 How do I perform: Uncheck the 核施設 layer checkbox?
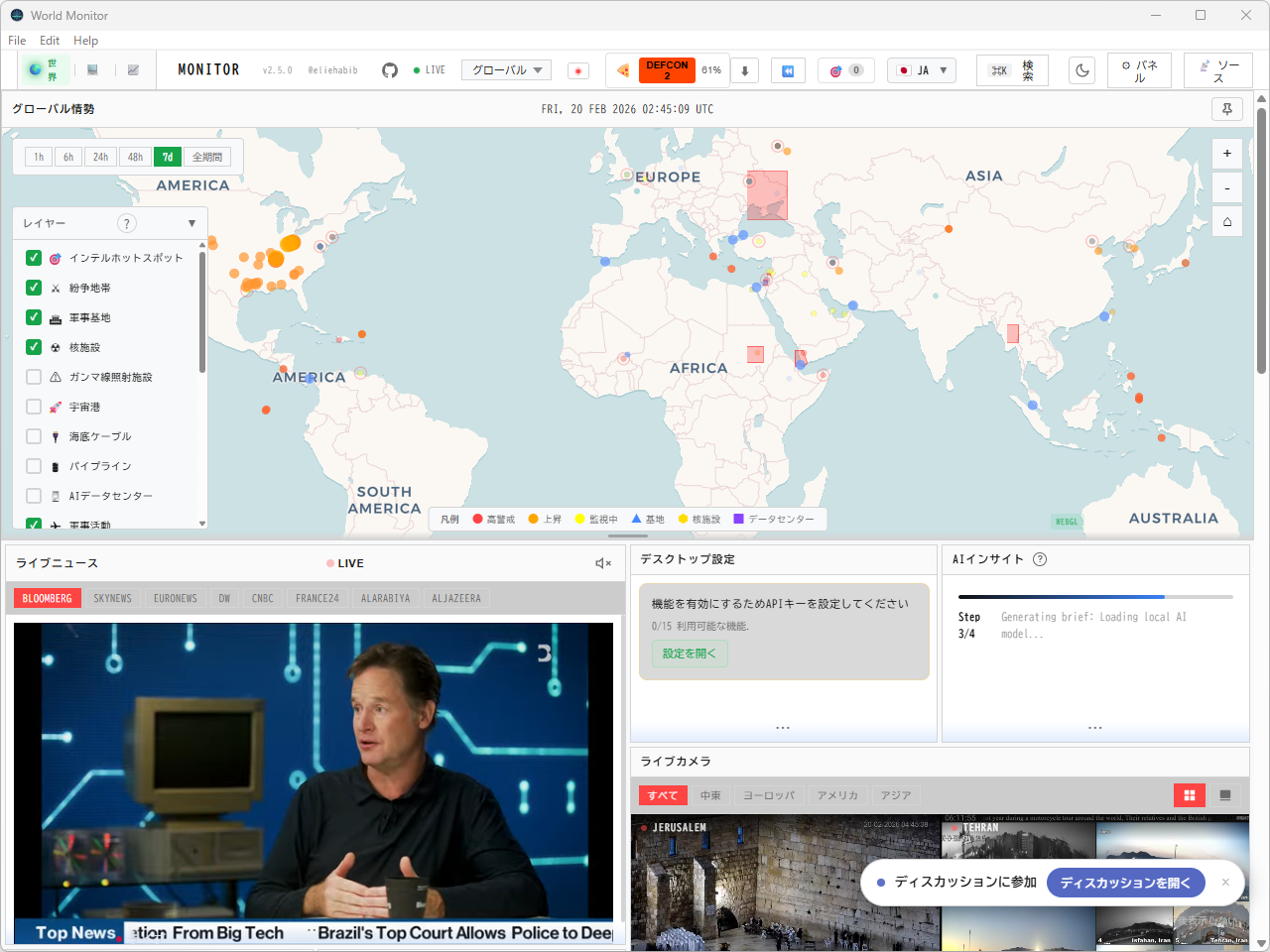pyautogui.click(x=34, y=347)
